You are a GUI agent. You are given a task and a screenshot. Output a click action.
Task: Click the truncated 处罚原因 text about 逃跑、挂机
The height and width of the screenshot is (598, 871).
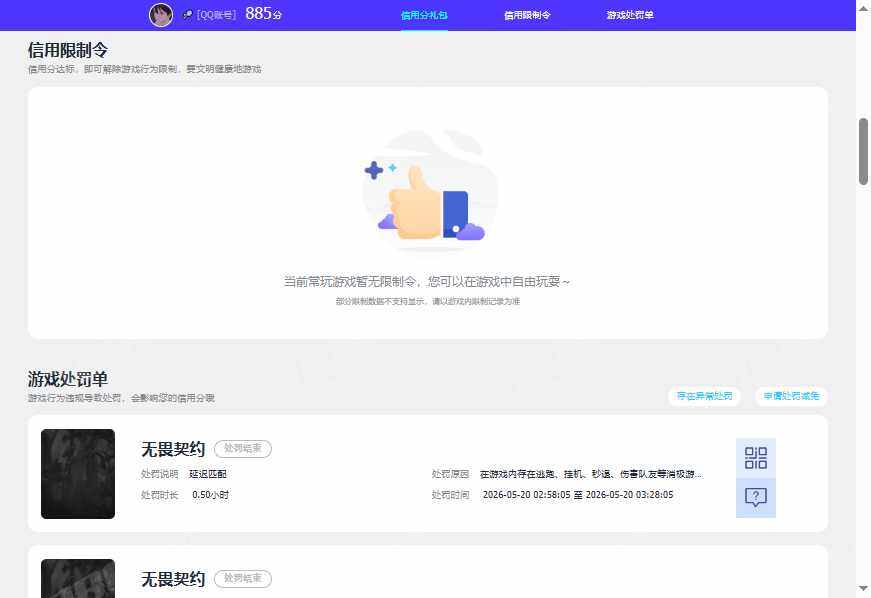click(x=591, y=474)
